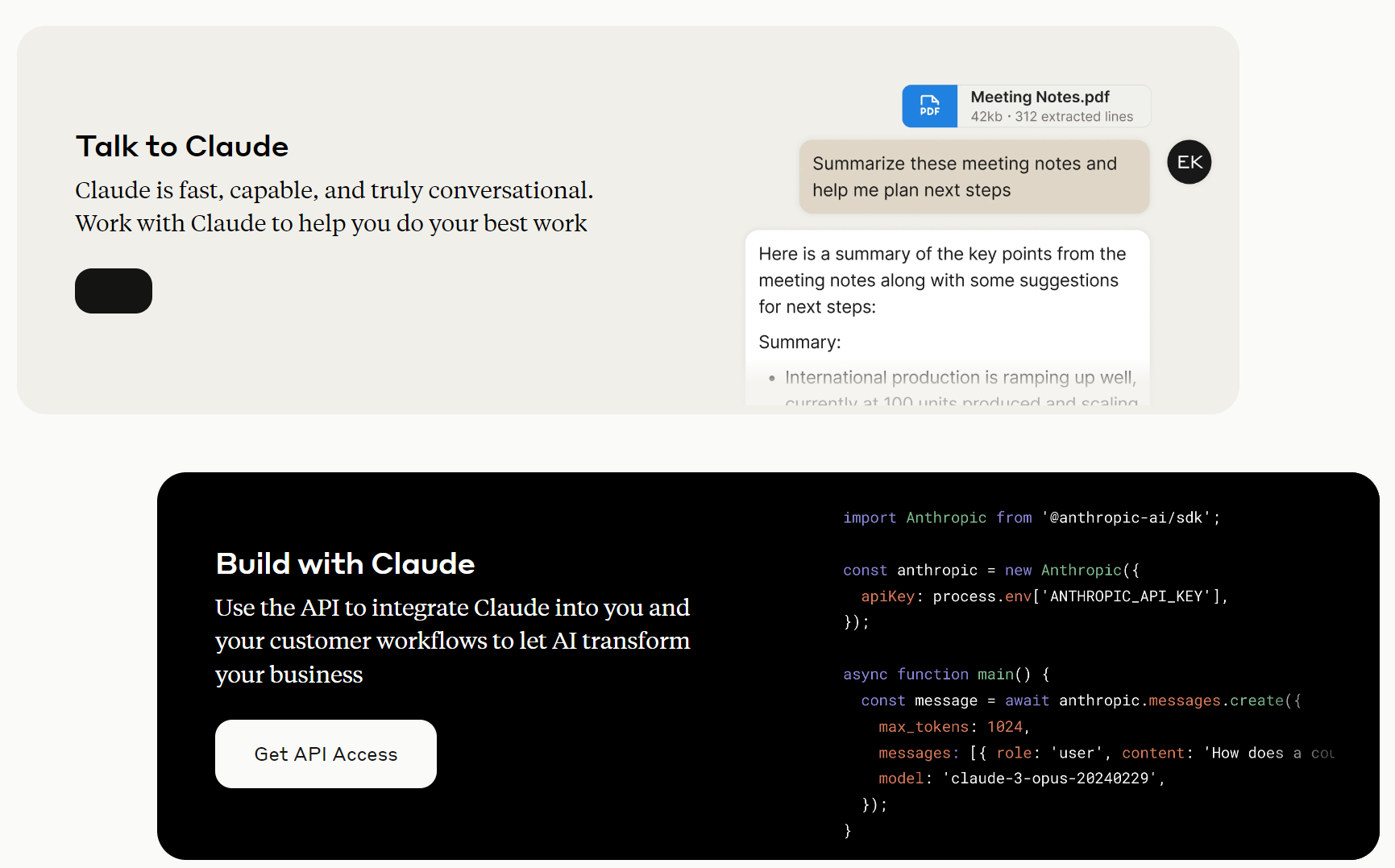Click the black button under Talk to Claude
The height and width of the screenshot is (868, 1395).
click(114, 291)
